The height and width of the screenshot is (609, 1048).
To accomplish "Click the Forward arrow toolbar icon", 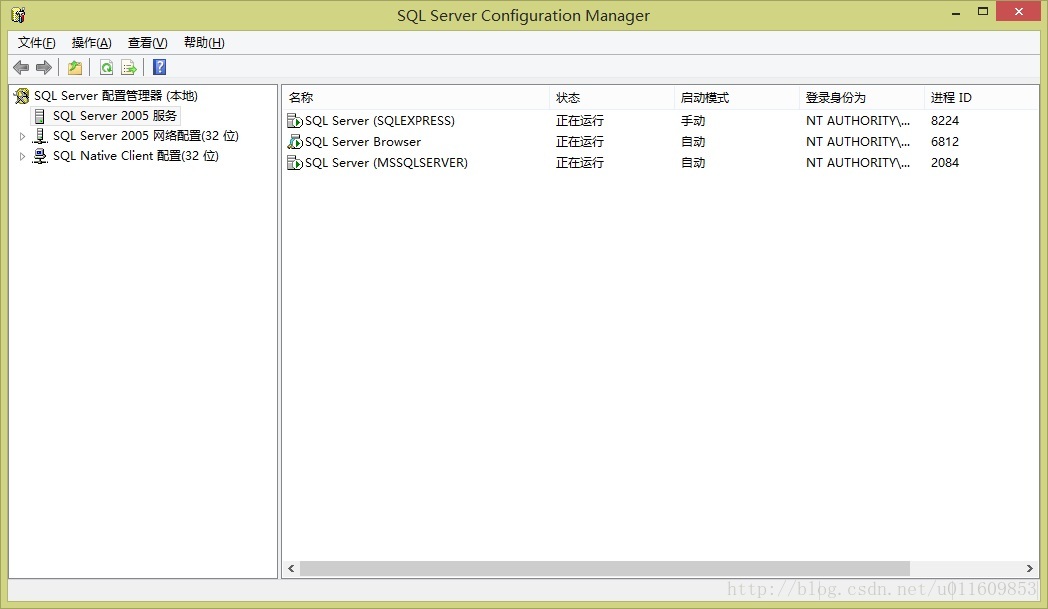I will [44, 68].
